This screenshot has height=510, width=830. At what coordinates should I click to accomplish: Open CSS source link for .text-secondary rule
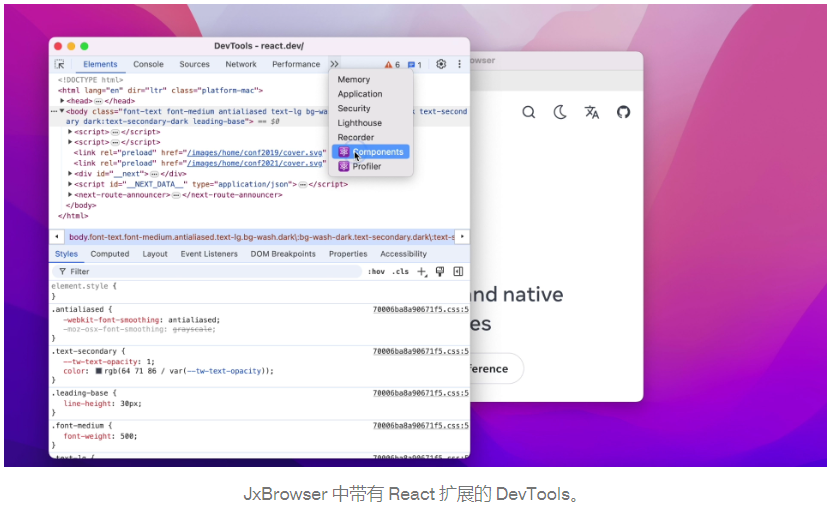[420, 351]
